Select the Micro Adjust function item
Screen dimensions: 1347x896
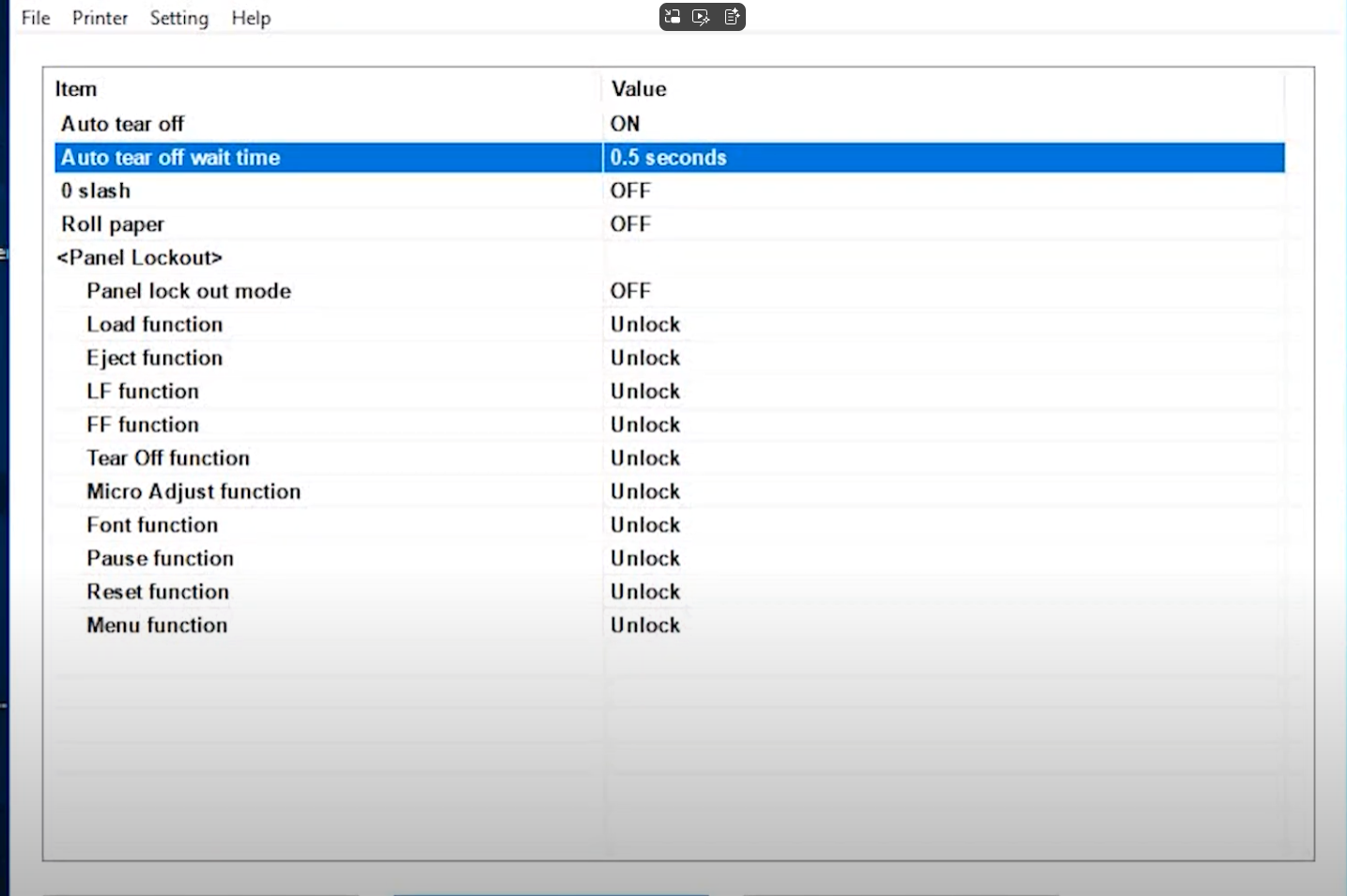(194, 492)
